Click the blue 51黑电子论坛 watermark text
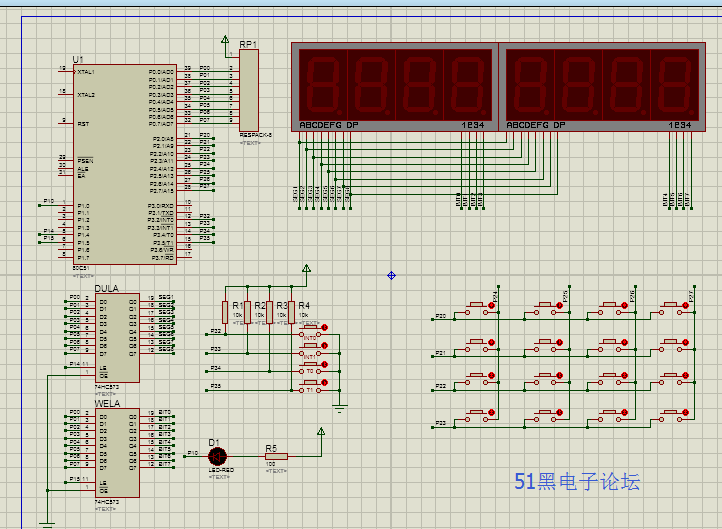 577,482
